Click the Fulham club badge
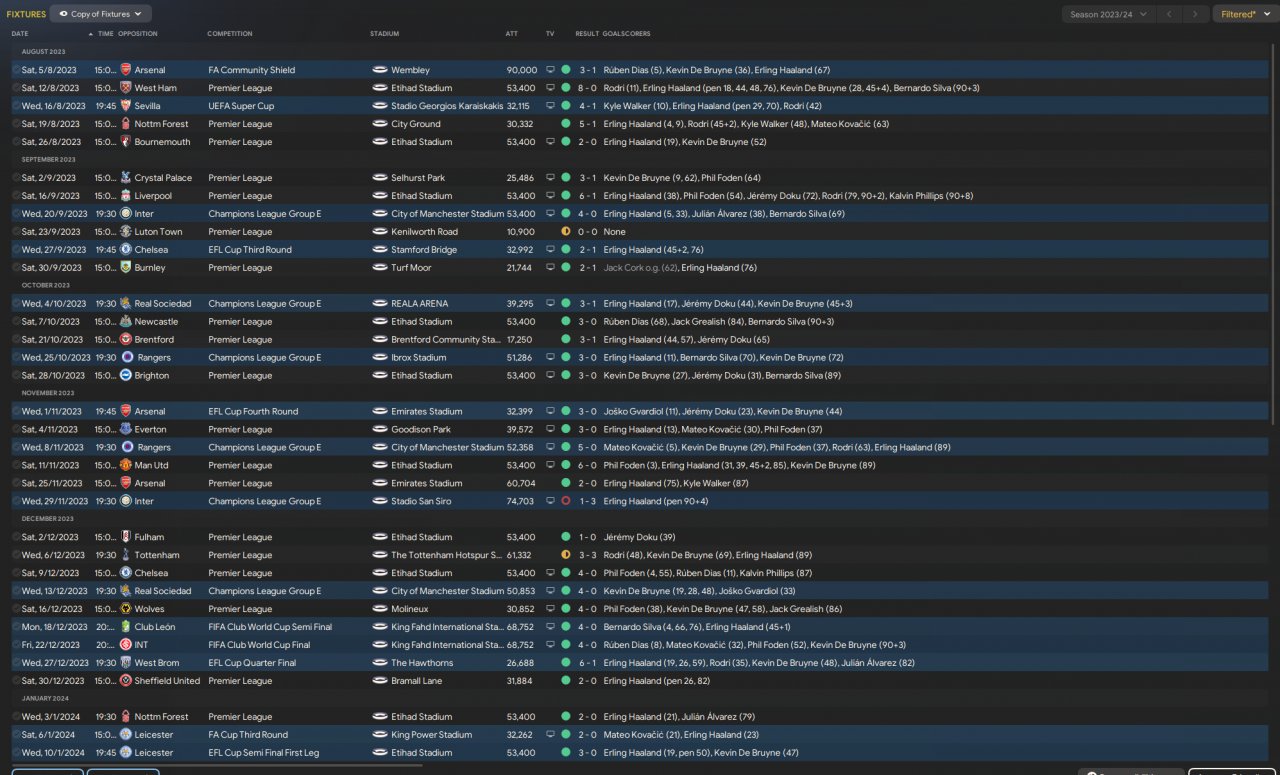 125,538
